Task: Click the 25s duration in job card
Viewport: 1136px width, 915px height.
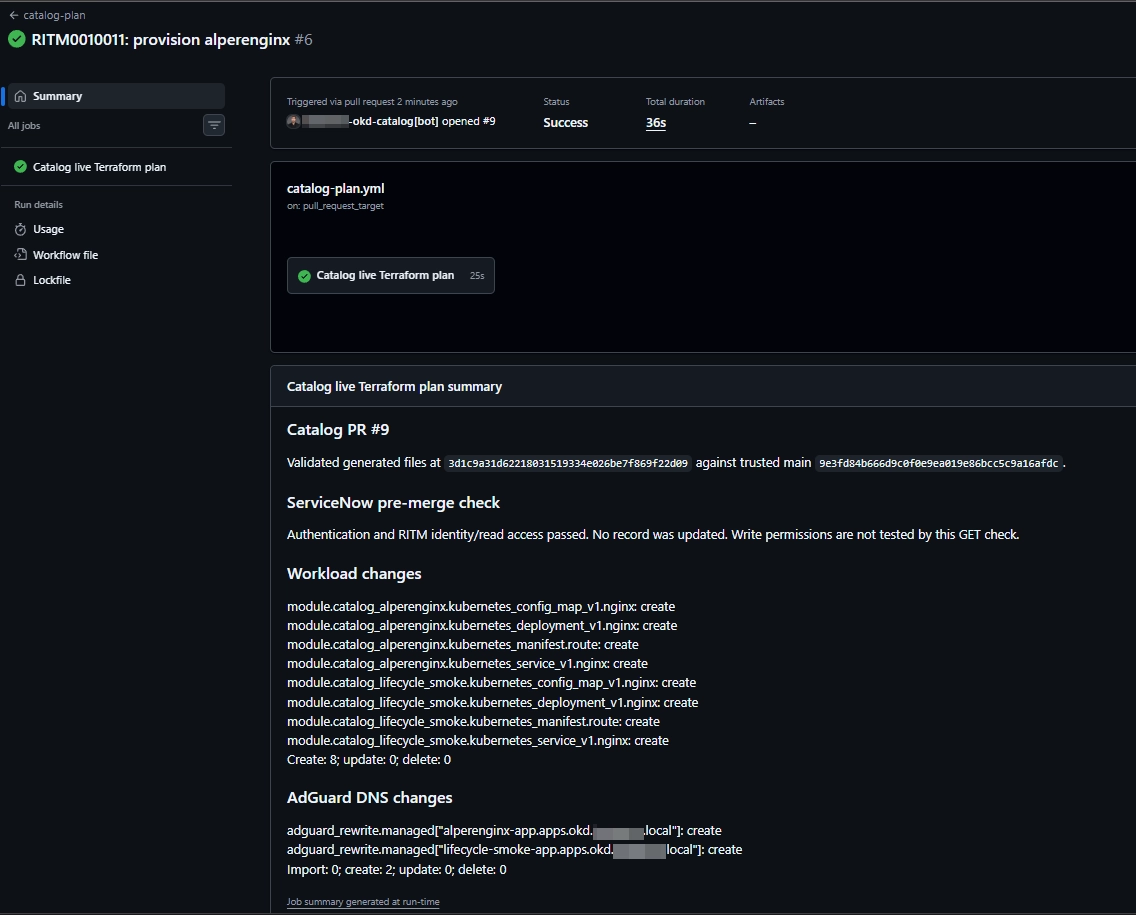Action: tap(477, 275)
